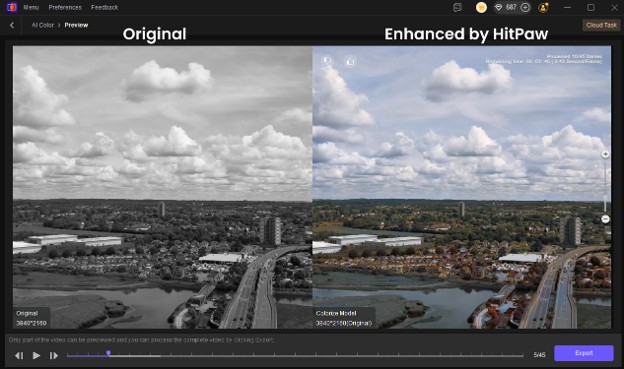Viewport: 624px width, 369px height.
Task: Step to the previous frame
Action: coord(19,355)
